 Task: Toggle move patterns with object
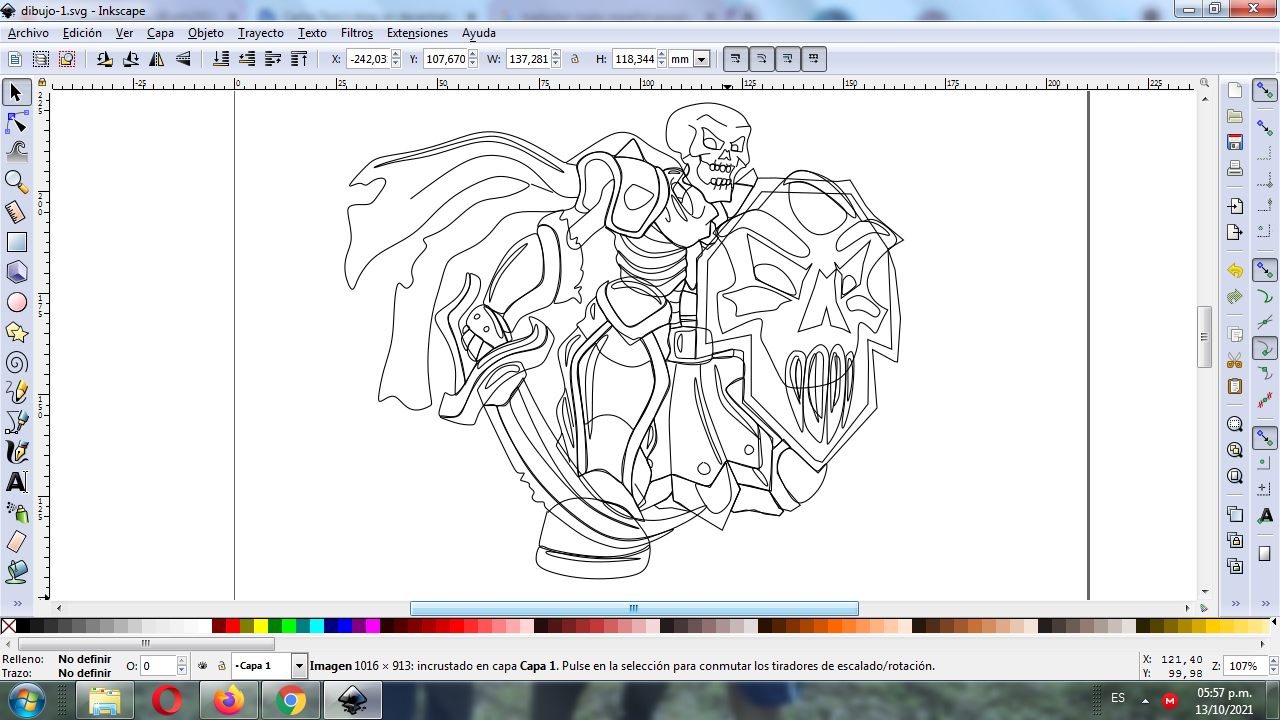coord(814,59)
